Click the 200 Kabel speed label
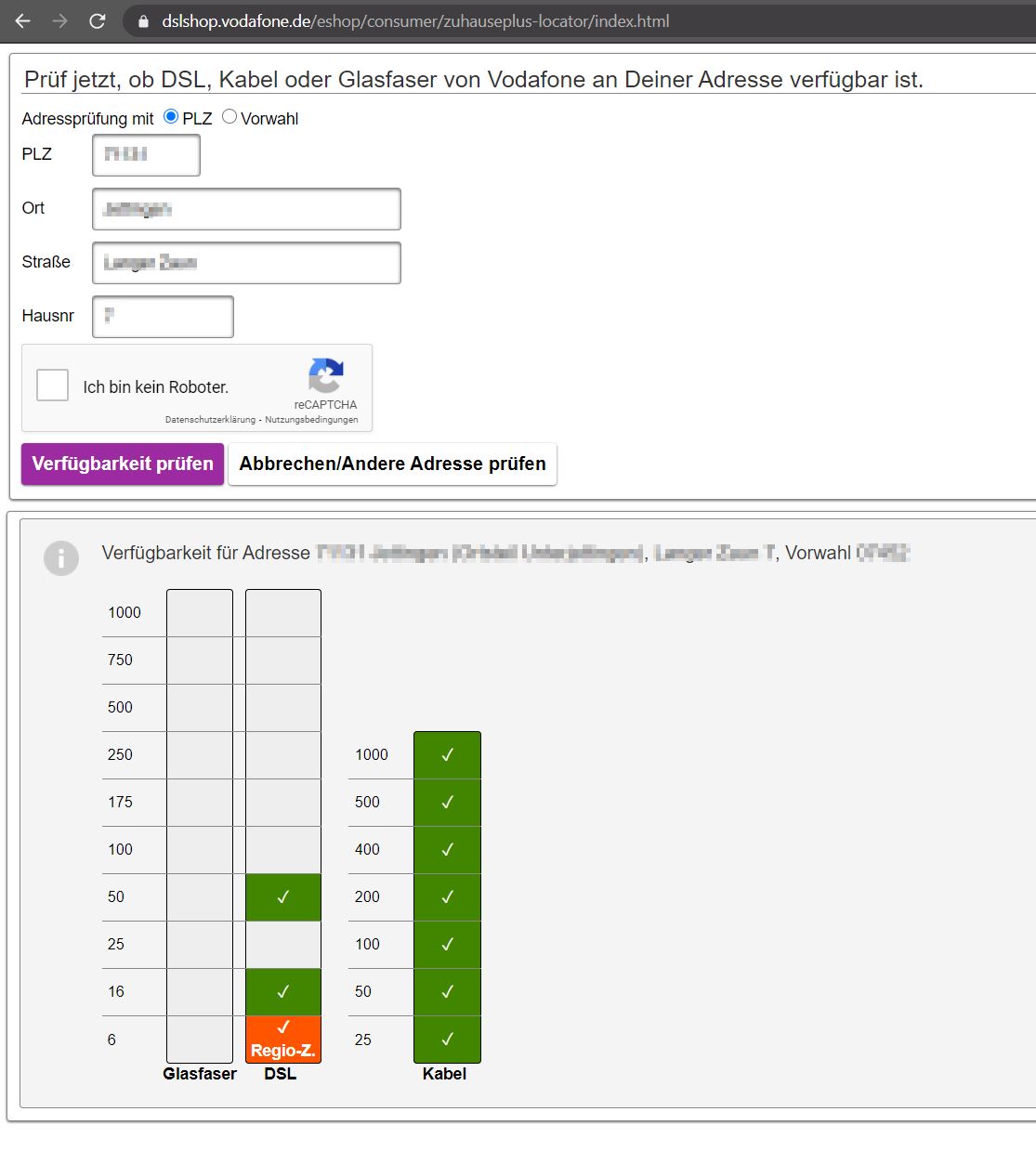The width and height of the screenshot is (1036, 1151). tap(367, 897)
